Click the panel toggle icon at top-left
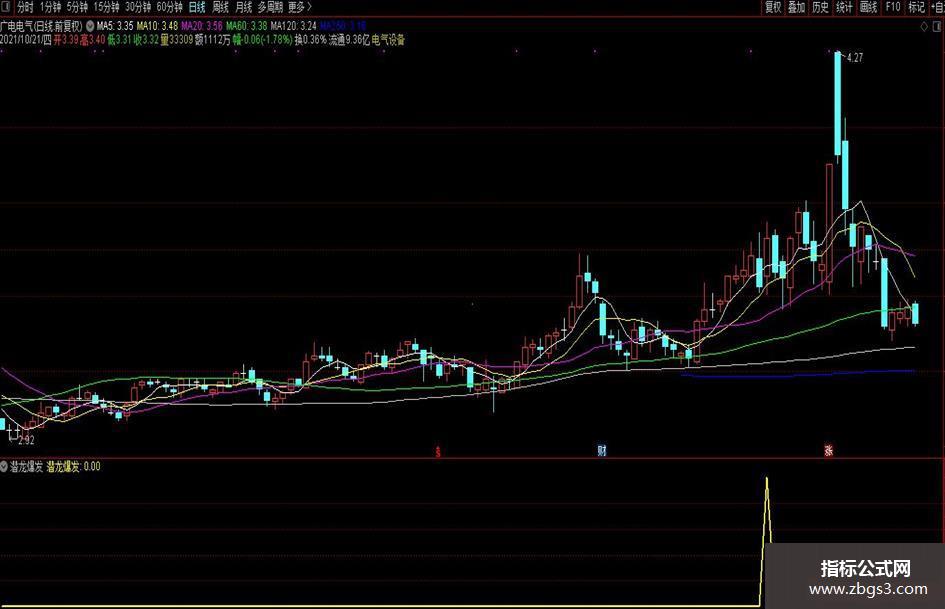945x609 pixels. (x=6, y=7)
